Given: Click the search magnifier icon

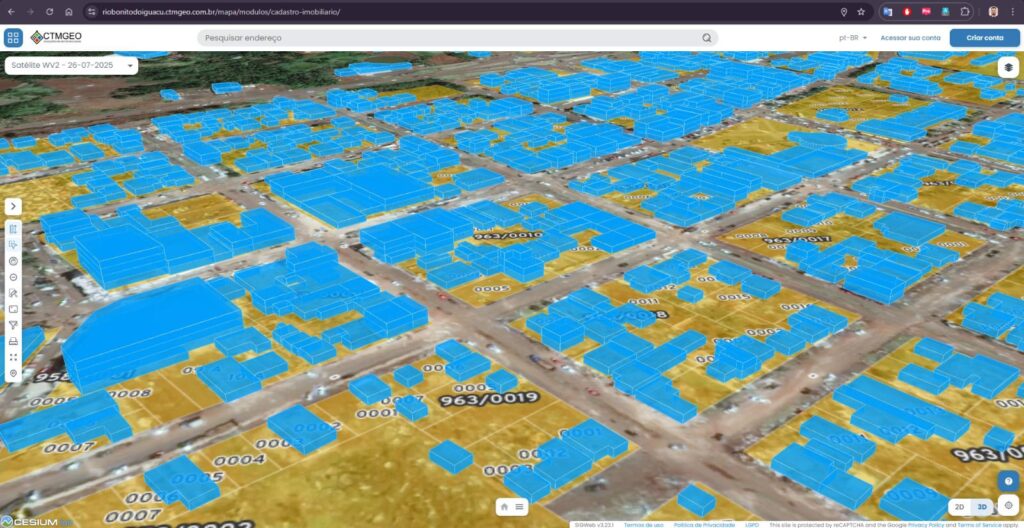Looking at the screenshot, I should (x=706, y=38).
